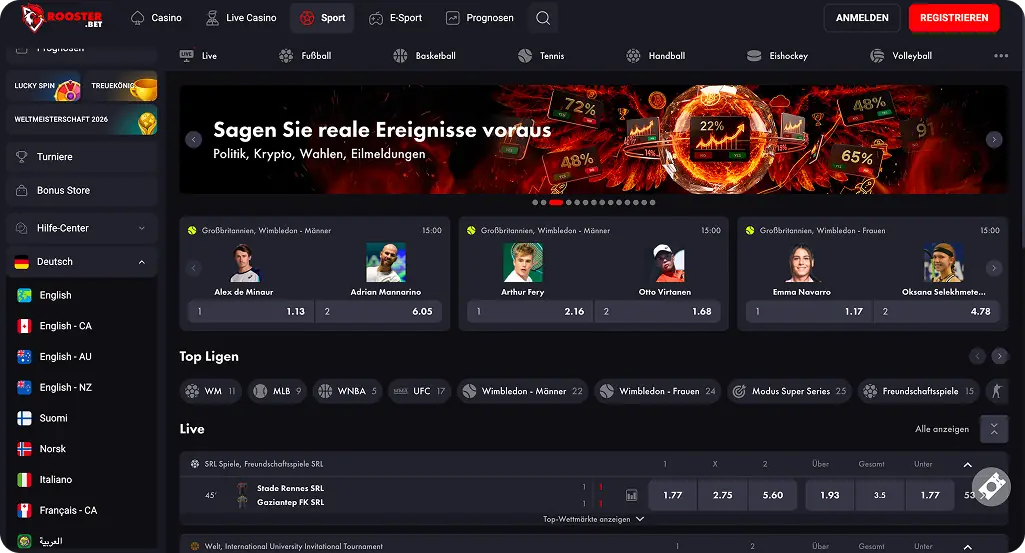Viewport: 1025px width, 553px height.
Task: Bet on Emma Navarro at 1.17
Action: 809,312
